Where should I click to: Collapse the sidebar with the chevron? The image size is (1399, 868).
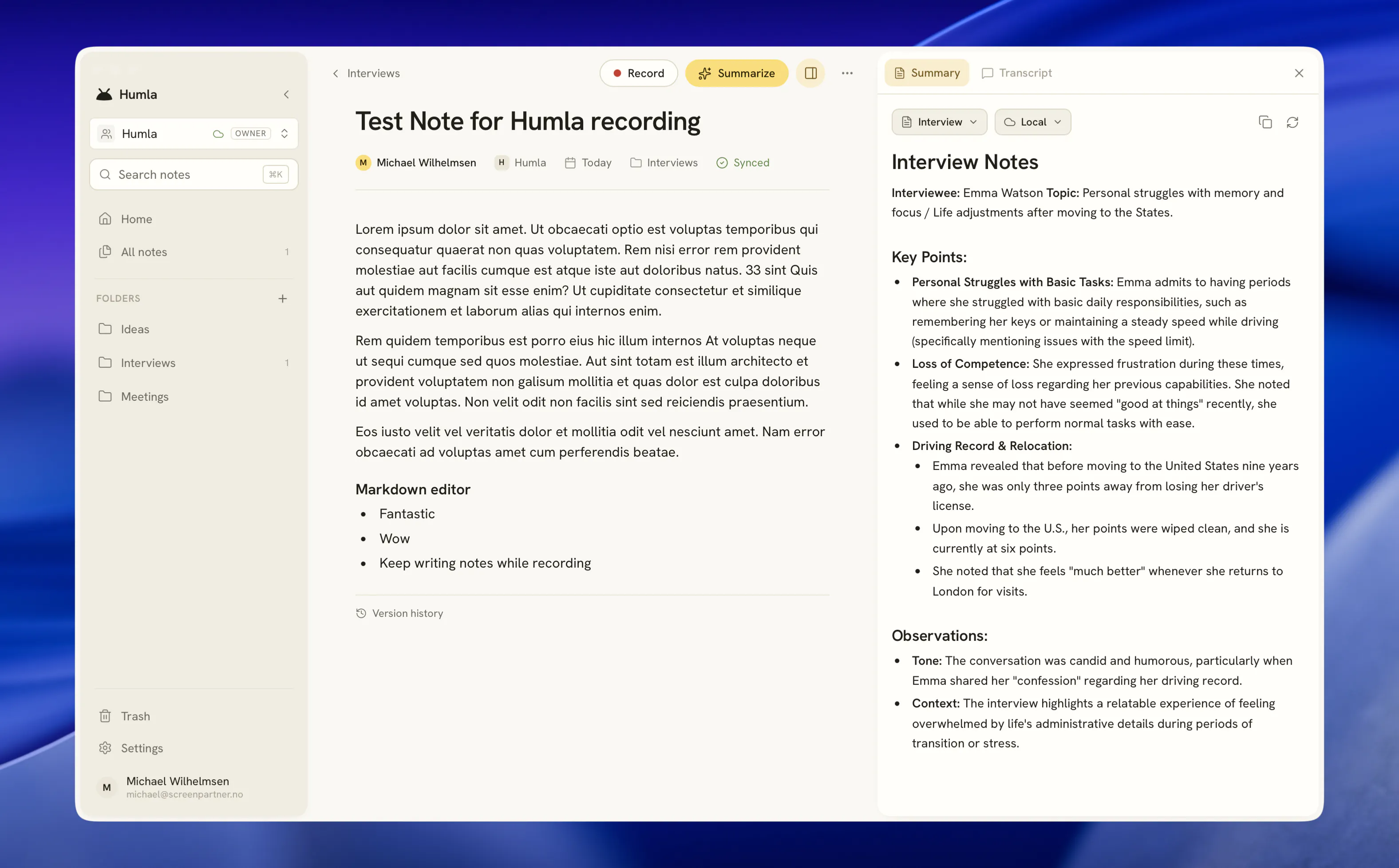tap(286, 94)
